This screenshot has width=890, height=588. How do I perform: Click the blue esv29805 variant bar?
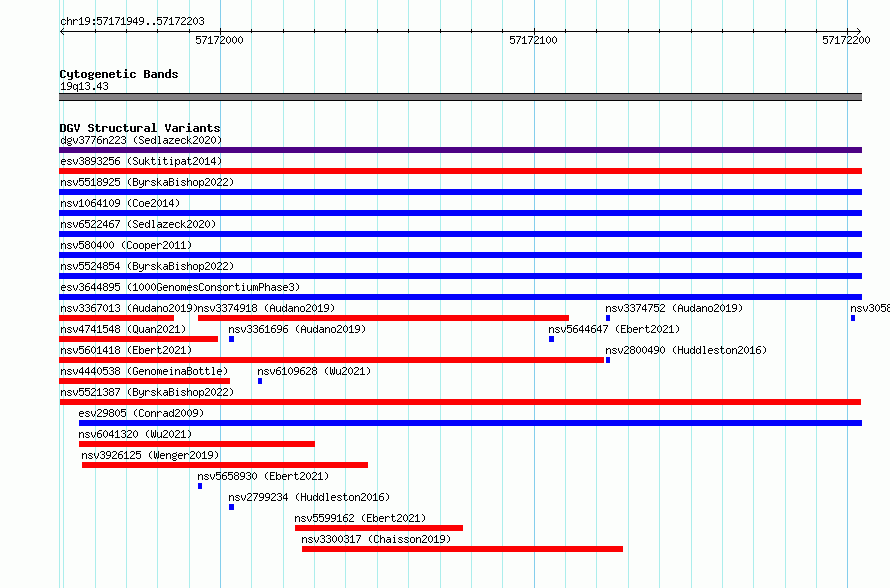(x=470, y=423)
